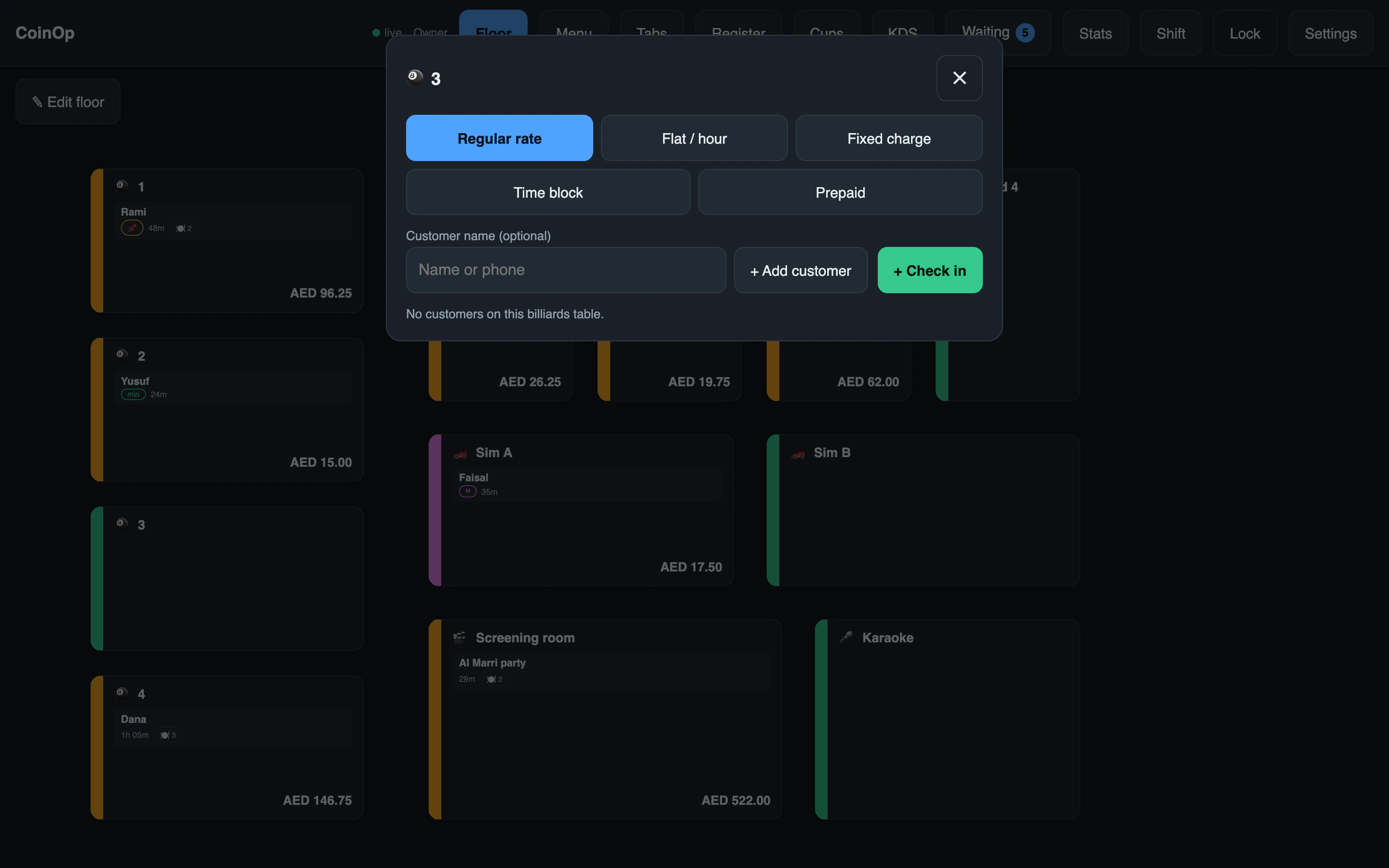The height and width of the screenshot is (868, 1389).
Task: Open the Register tab
Action: click(738, 23)
